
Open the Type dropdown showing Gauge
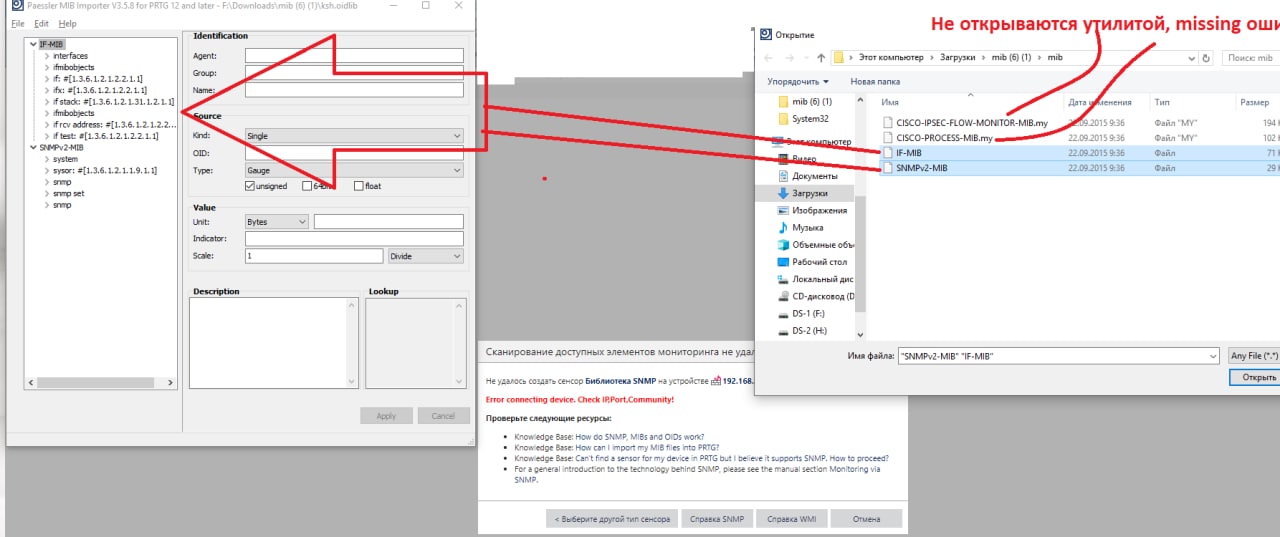point(354,171)
